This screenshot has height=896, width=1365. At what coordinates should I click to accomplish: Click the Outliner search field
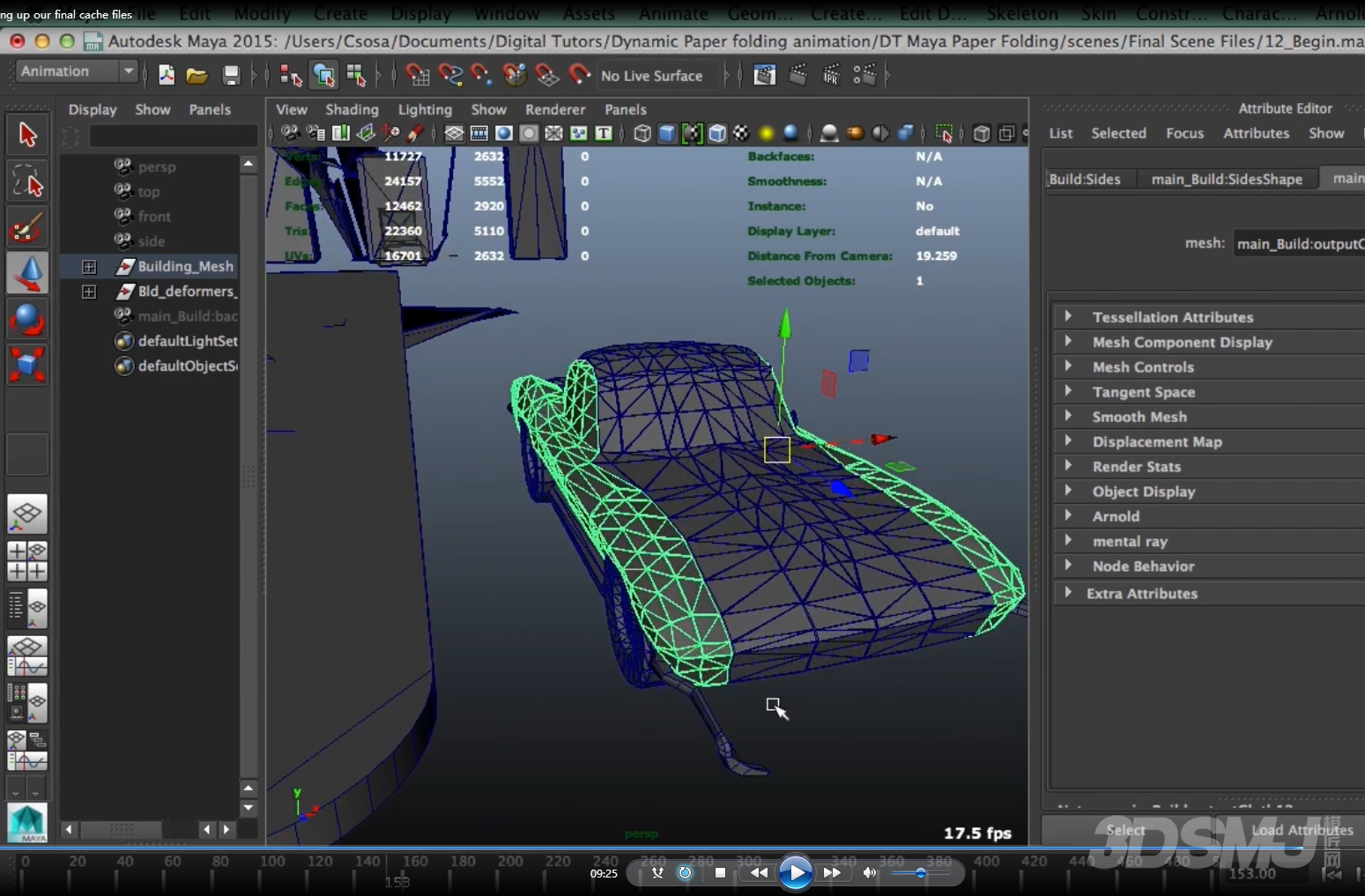[173, 136]
